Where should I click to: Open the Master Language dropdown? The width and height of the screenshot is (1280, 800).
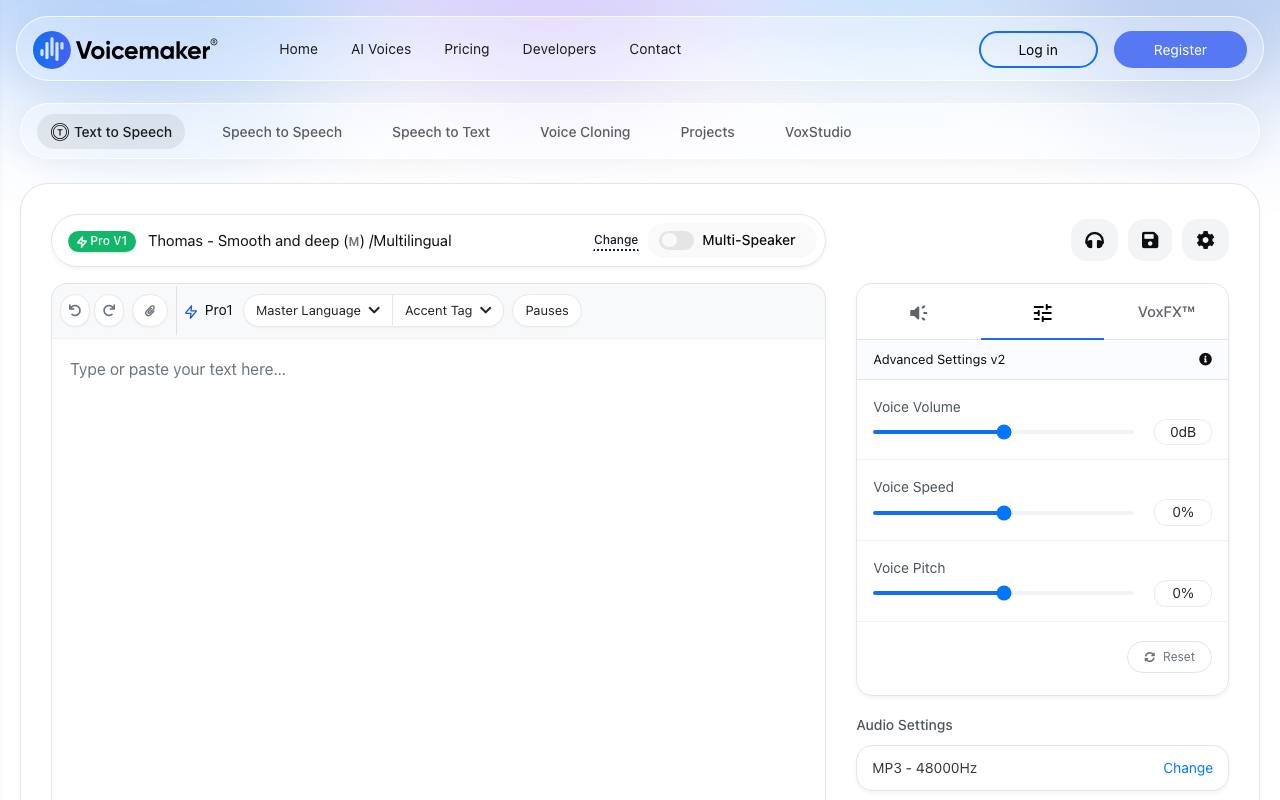[318, 311]
